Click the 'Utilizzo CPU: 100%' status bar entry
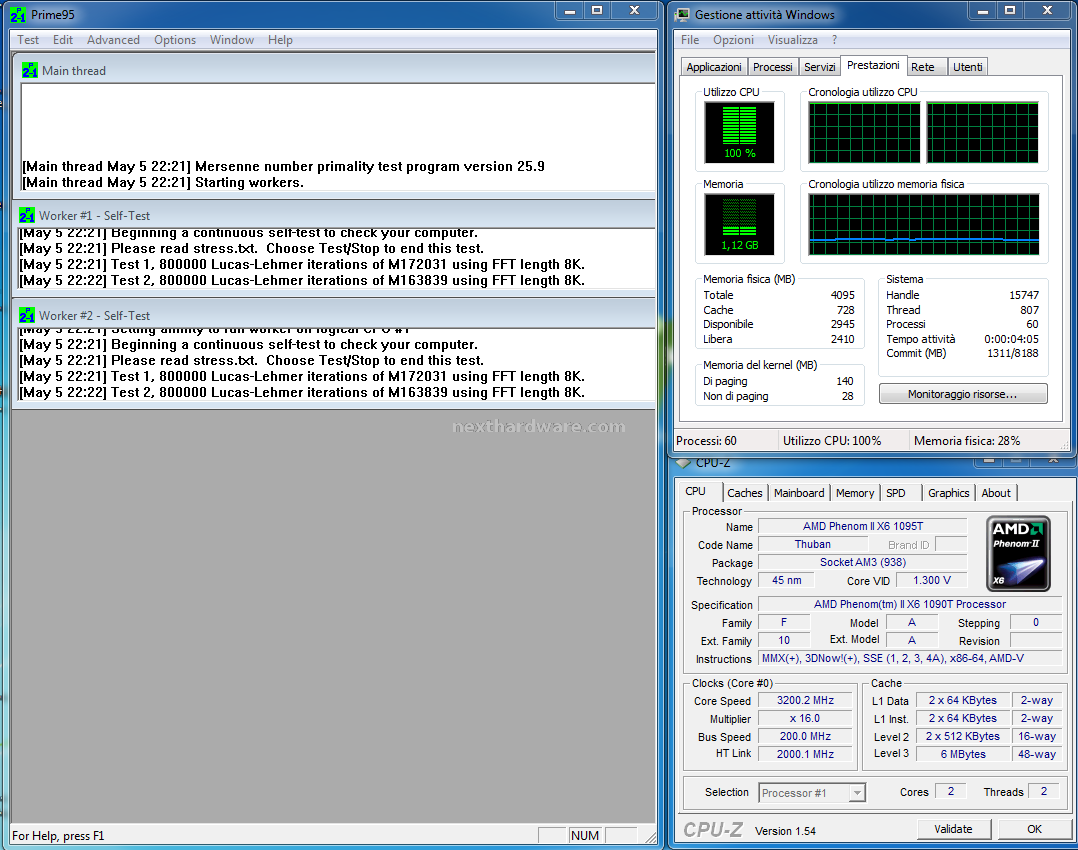Viewport: 1078px width, 850px height. coord(832,441)
